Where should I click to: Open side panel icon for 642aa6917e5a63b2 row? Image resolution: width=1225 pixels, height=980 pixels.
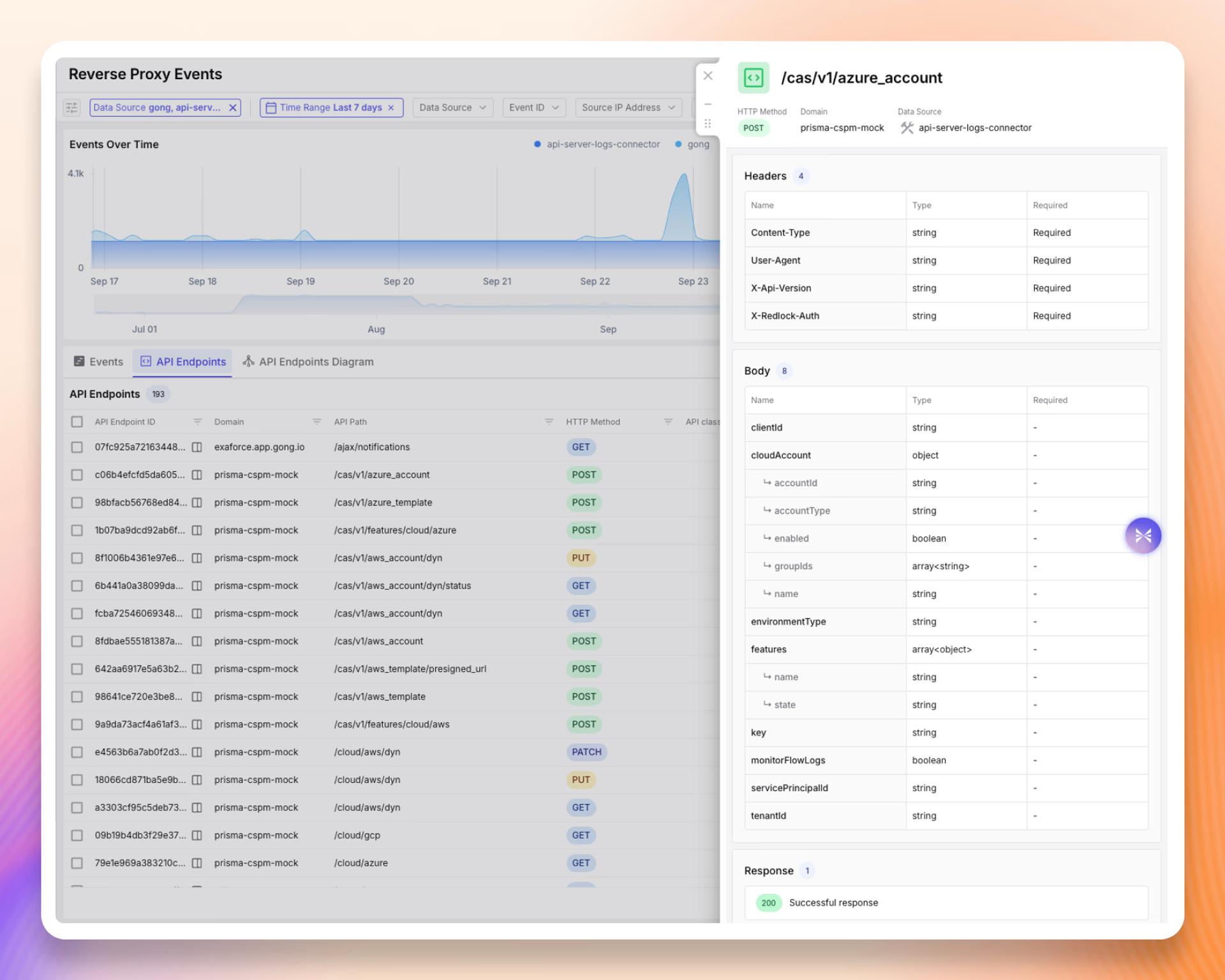[197, 669]
